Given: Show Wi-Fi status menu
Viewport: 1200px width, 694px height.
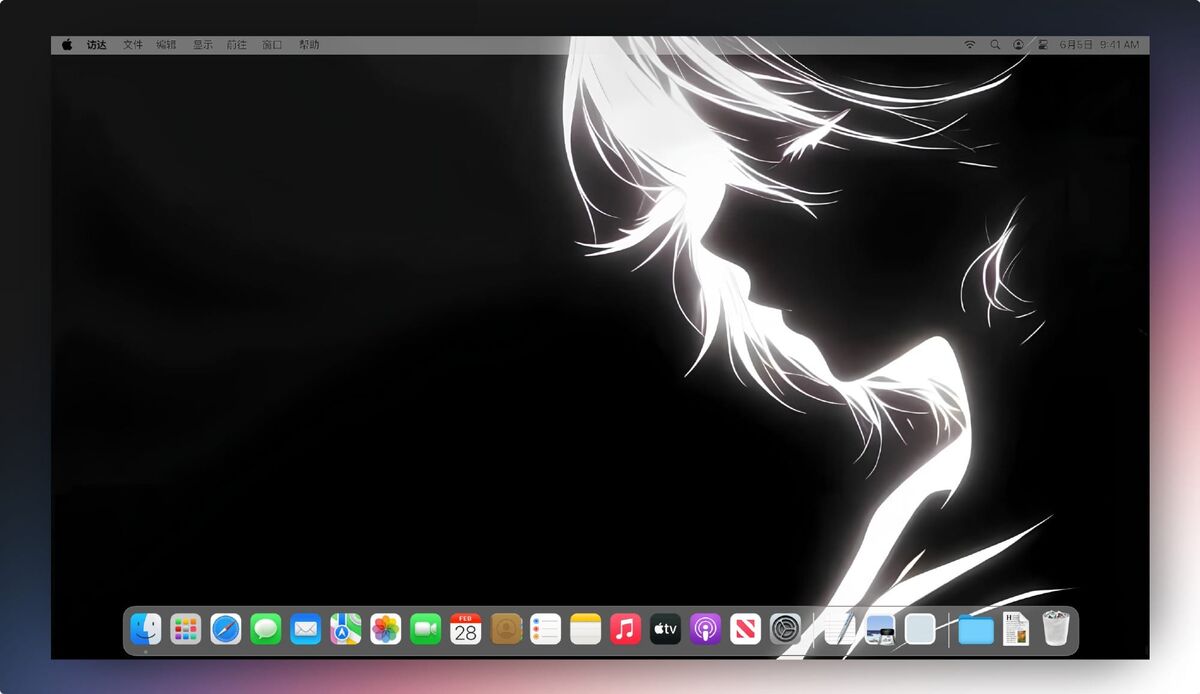Looking at the screenshot, I should (x=969, y=45).
